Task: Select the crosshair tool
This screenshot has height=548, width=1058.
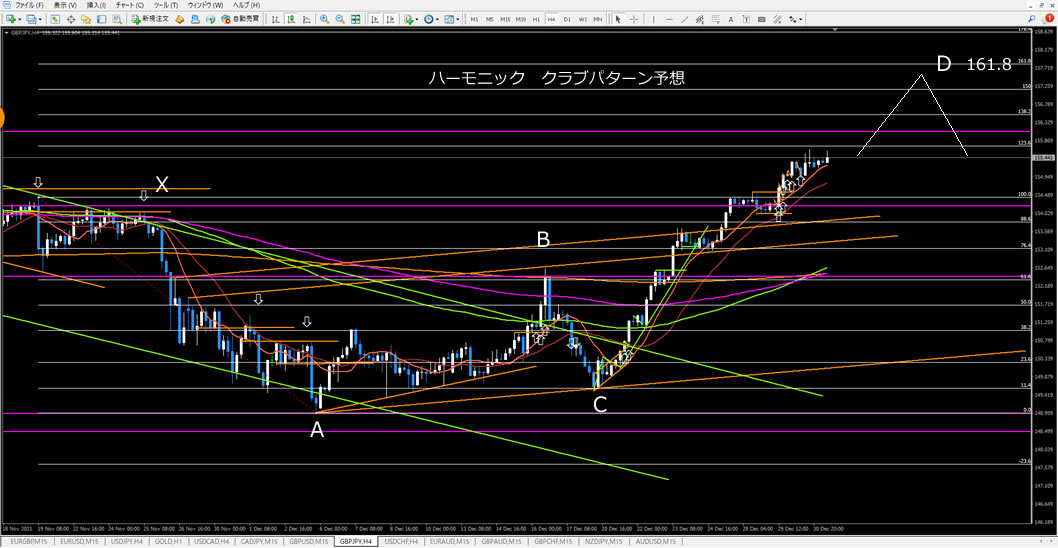Action: 636,19
